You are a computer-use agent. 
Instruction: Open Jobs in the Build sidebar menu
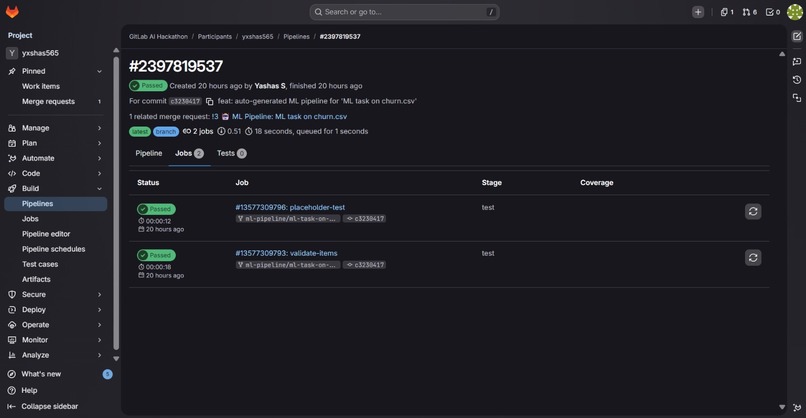(56, 219)
